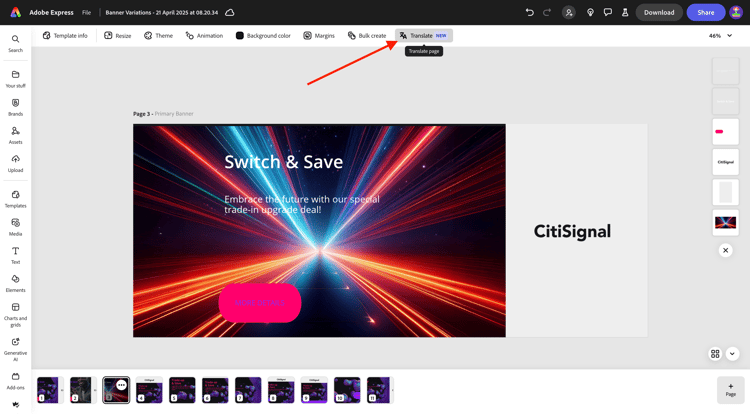Check cloud sync status icon
Image resolution: width=750 pixels, height=414 pixels.
(x=230, y=12)
